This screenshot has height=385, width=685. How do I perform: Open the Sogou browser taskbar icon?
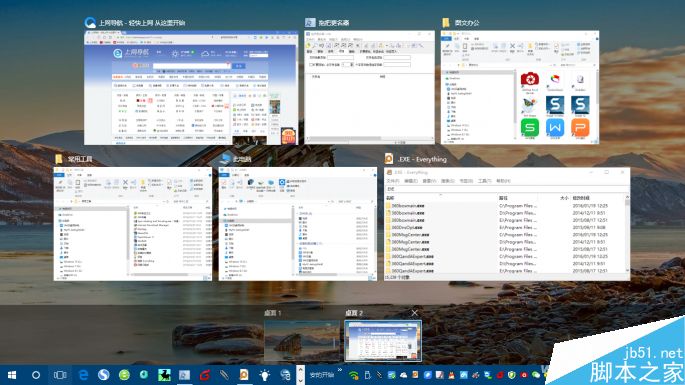(104, 375)
